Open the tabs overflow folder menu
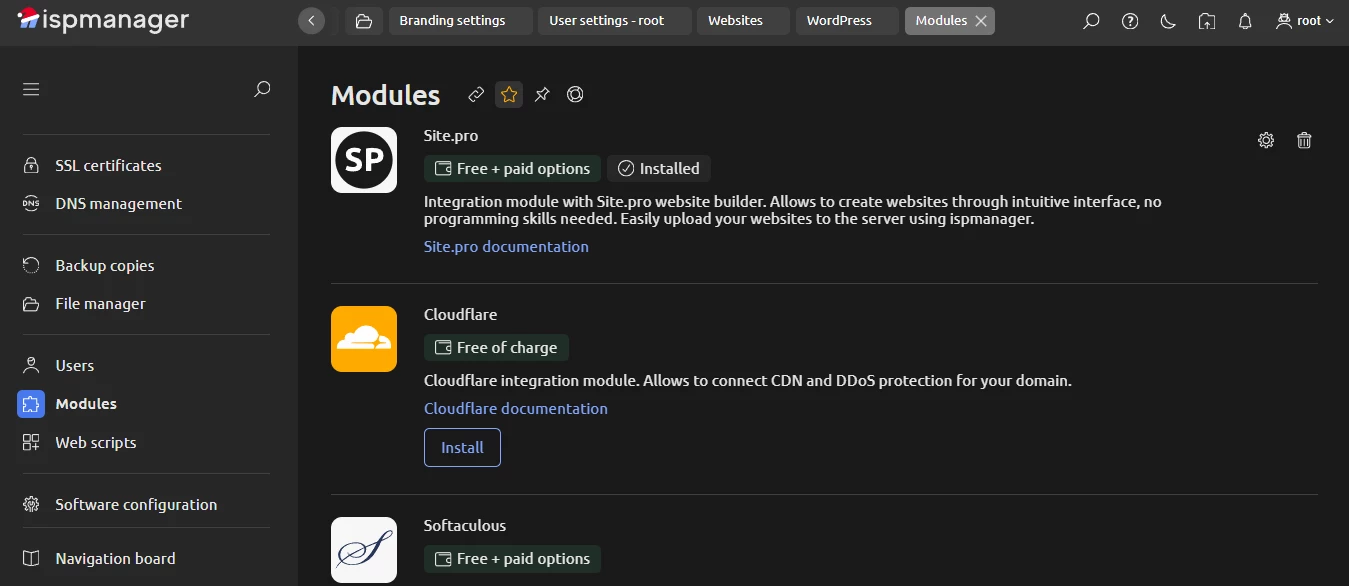This screenshot has width=1349, height=586. 363,20
